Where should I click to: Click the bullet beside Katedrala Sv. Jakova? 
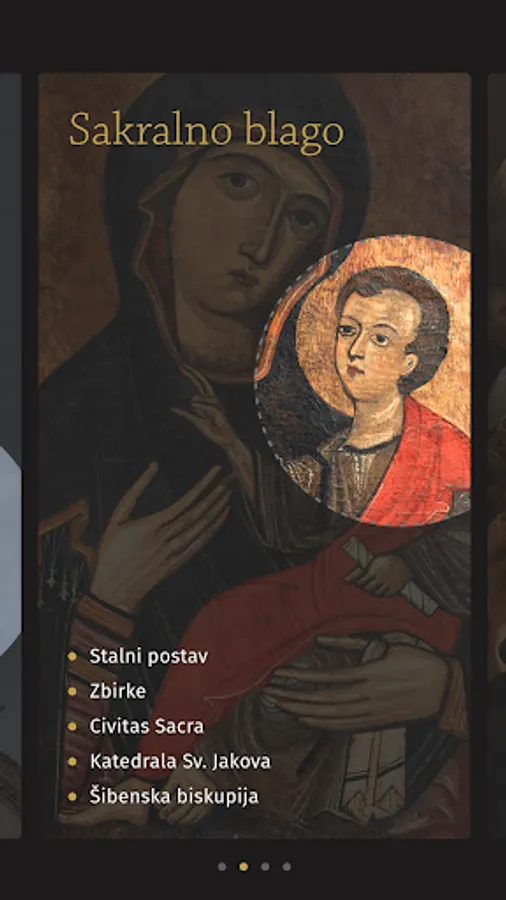72,762
